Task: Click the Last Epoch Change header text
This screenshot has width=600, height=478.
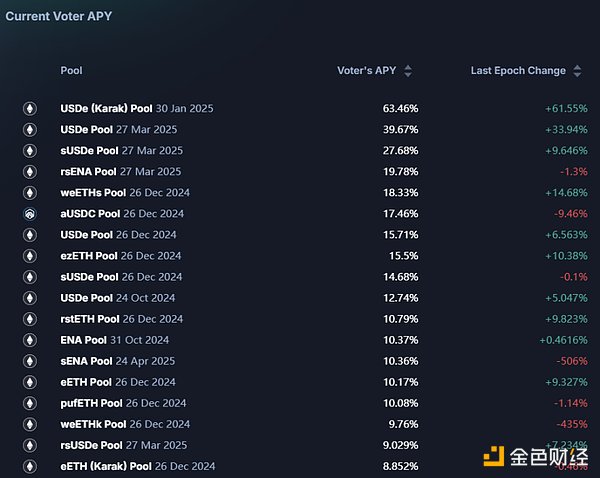Action: [x=518, y=71]
